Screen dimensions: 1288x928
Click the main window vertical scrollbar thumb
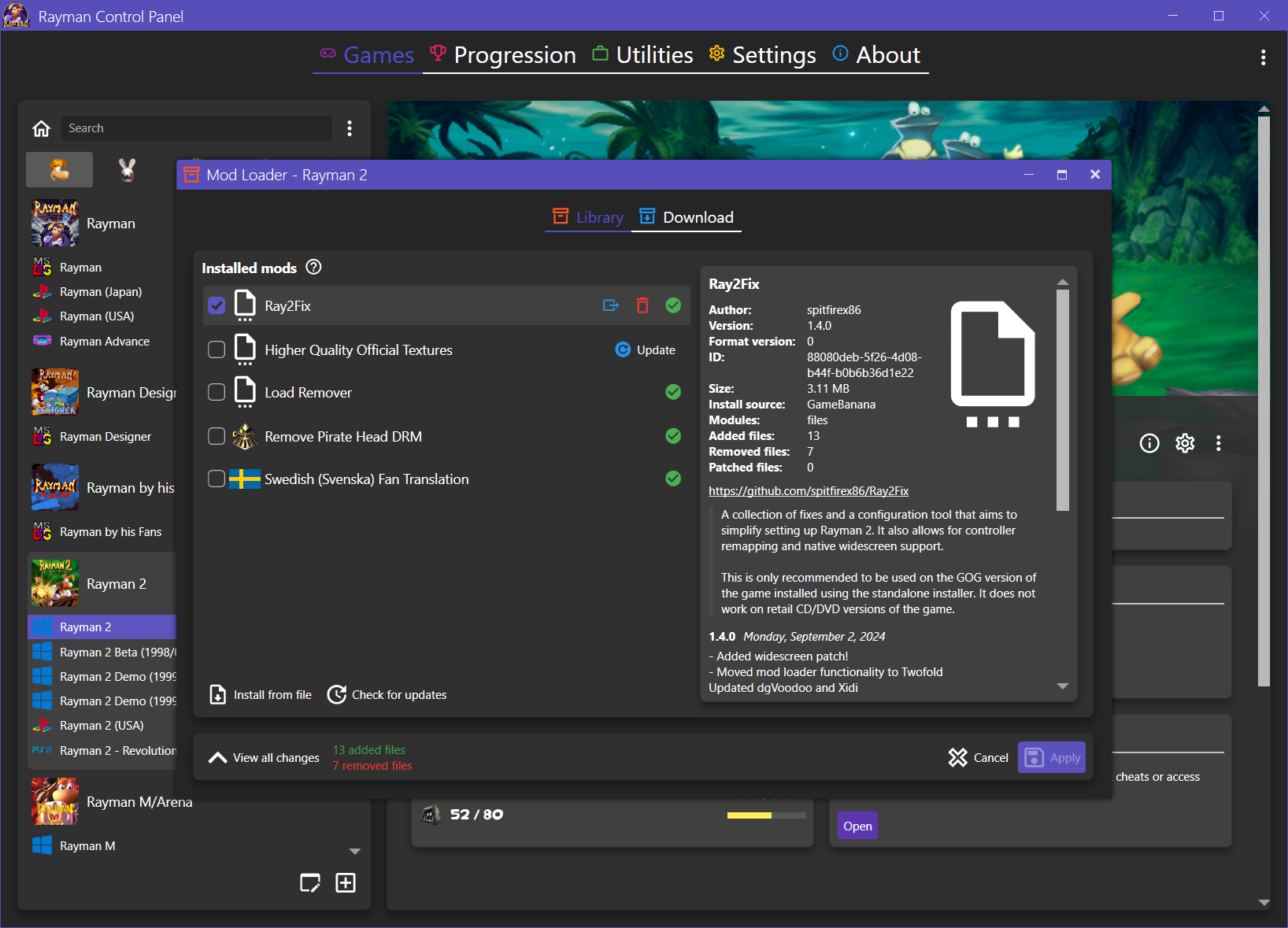(x=1264, y=401)
